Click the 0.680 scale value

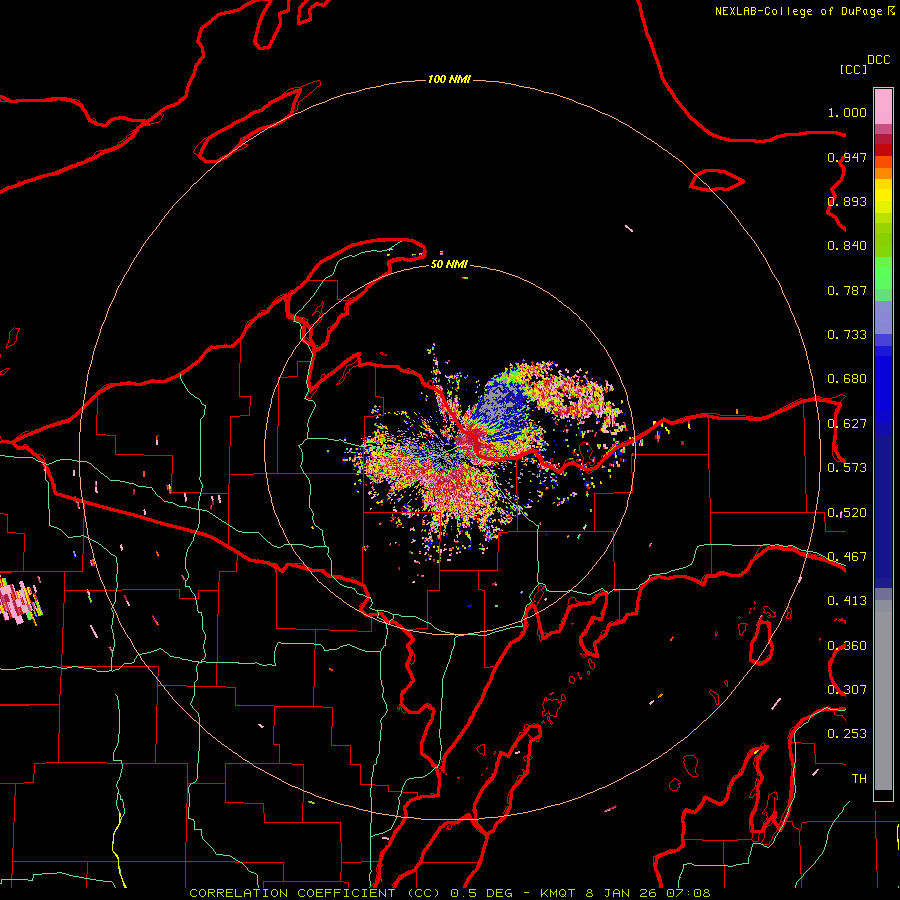click(847, 379)
